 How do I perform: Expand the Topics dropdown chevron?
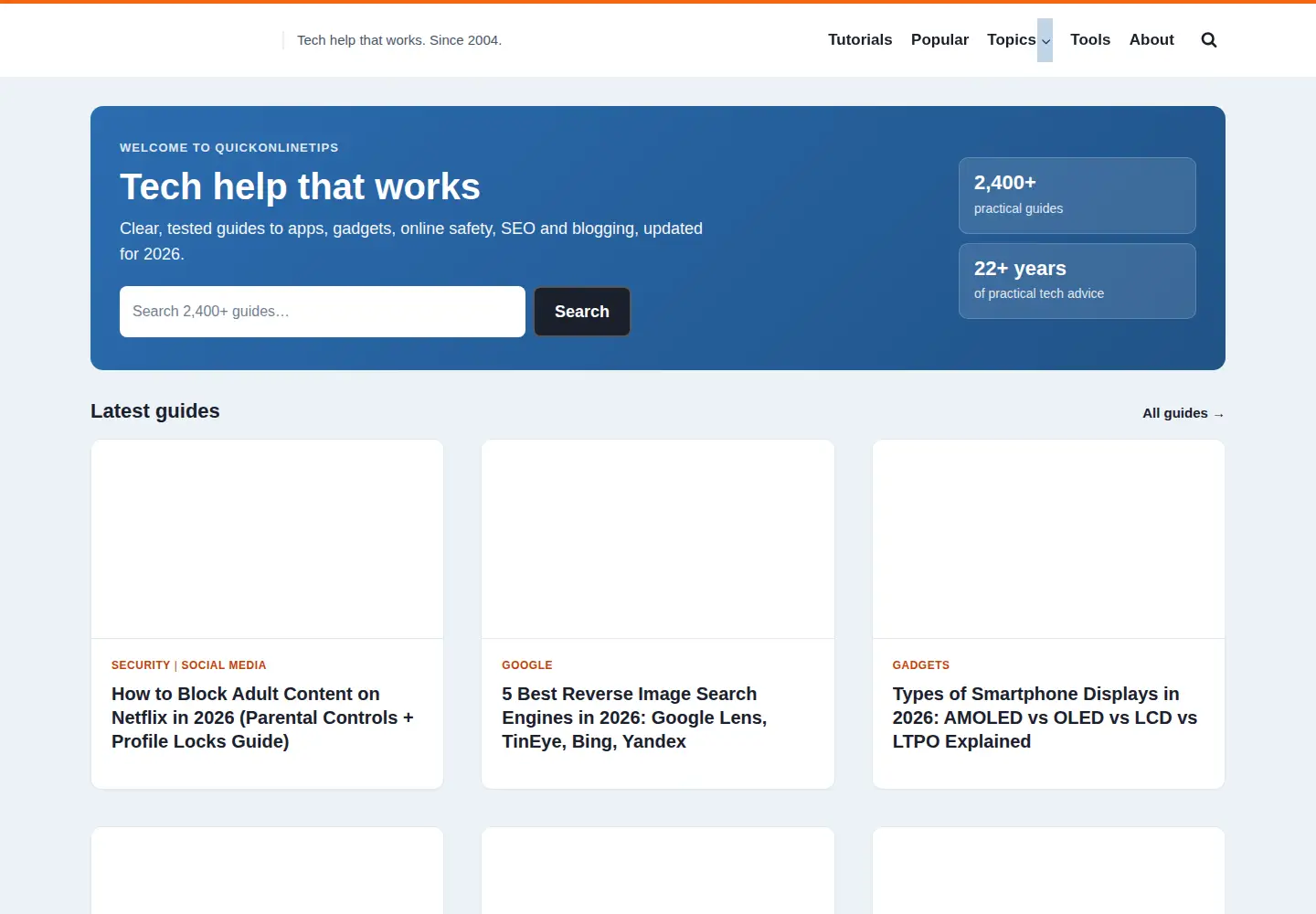1045,40
